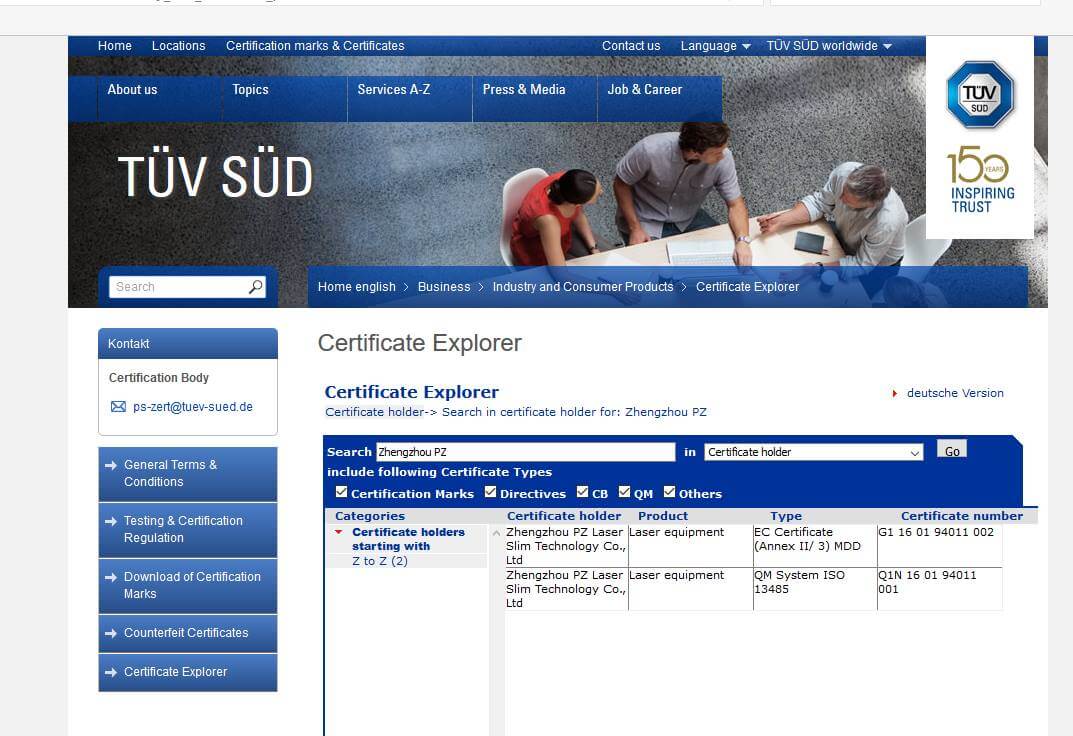Screen dimensions: 1073x736
Task: Open Counterfeit Certificates sidebar link
Action: [x=188, y=633]
